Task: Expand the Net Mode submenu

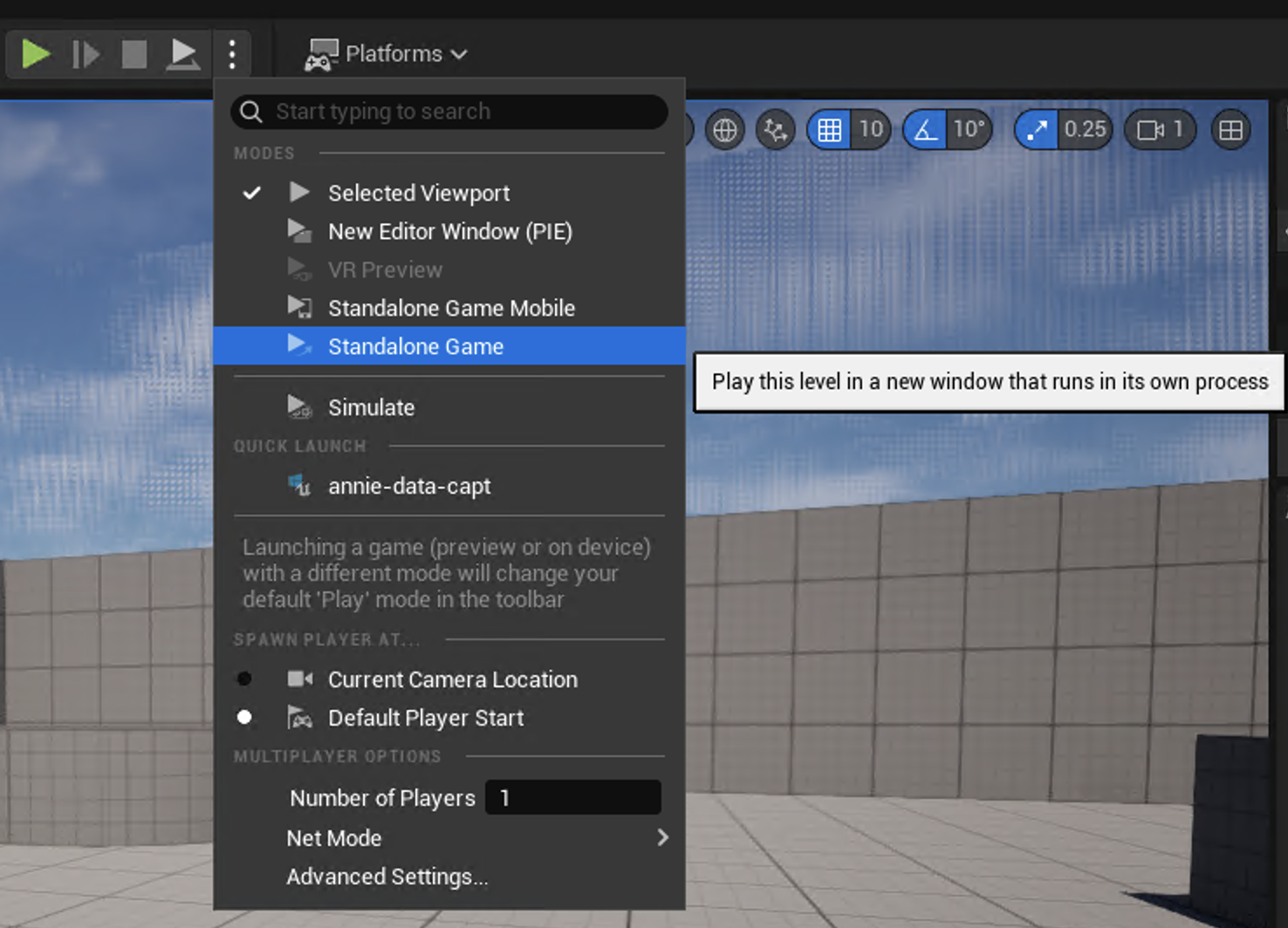Action: tap(334, 837)
